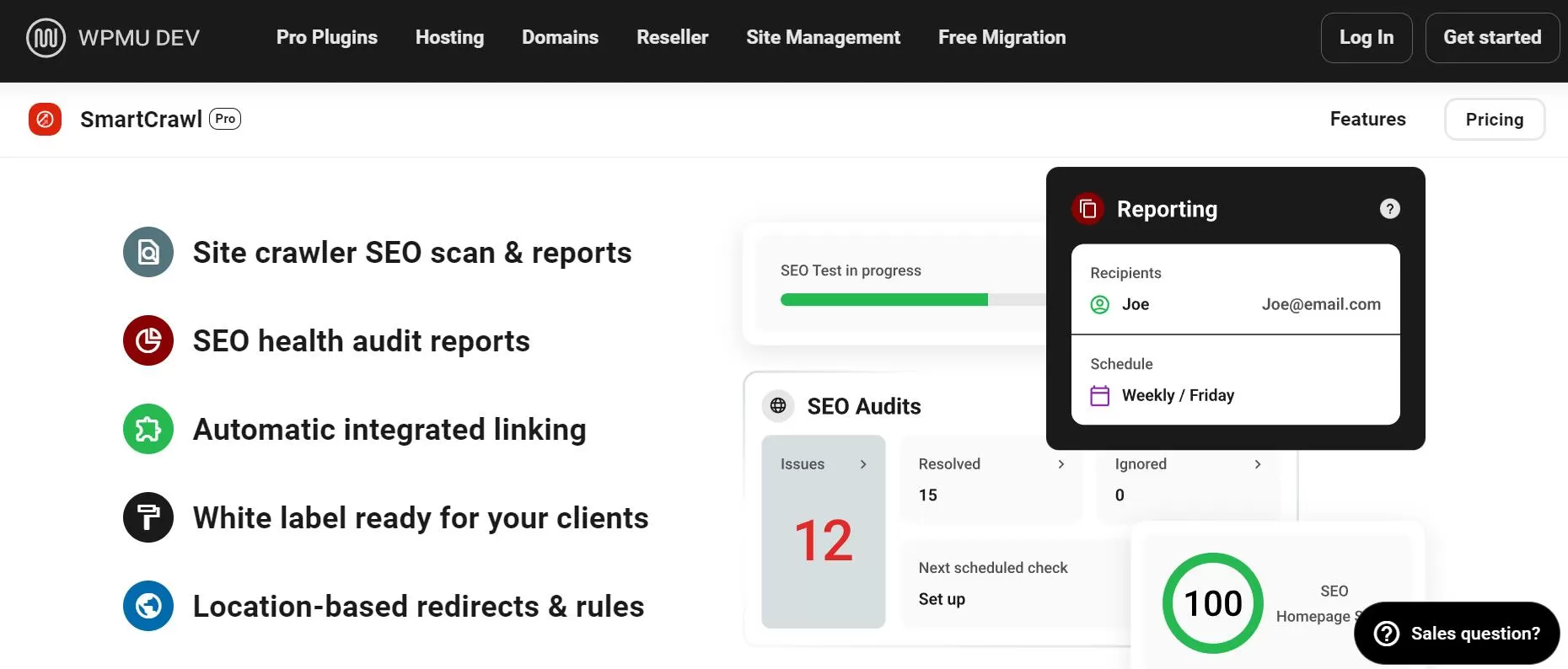The image size is (1568, 669).
Task: Click the Reporting panel title
Action: coord(1167,209)
